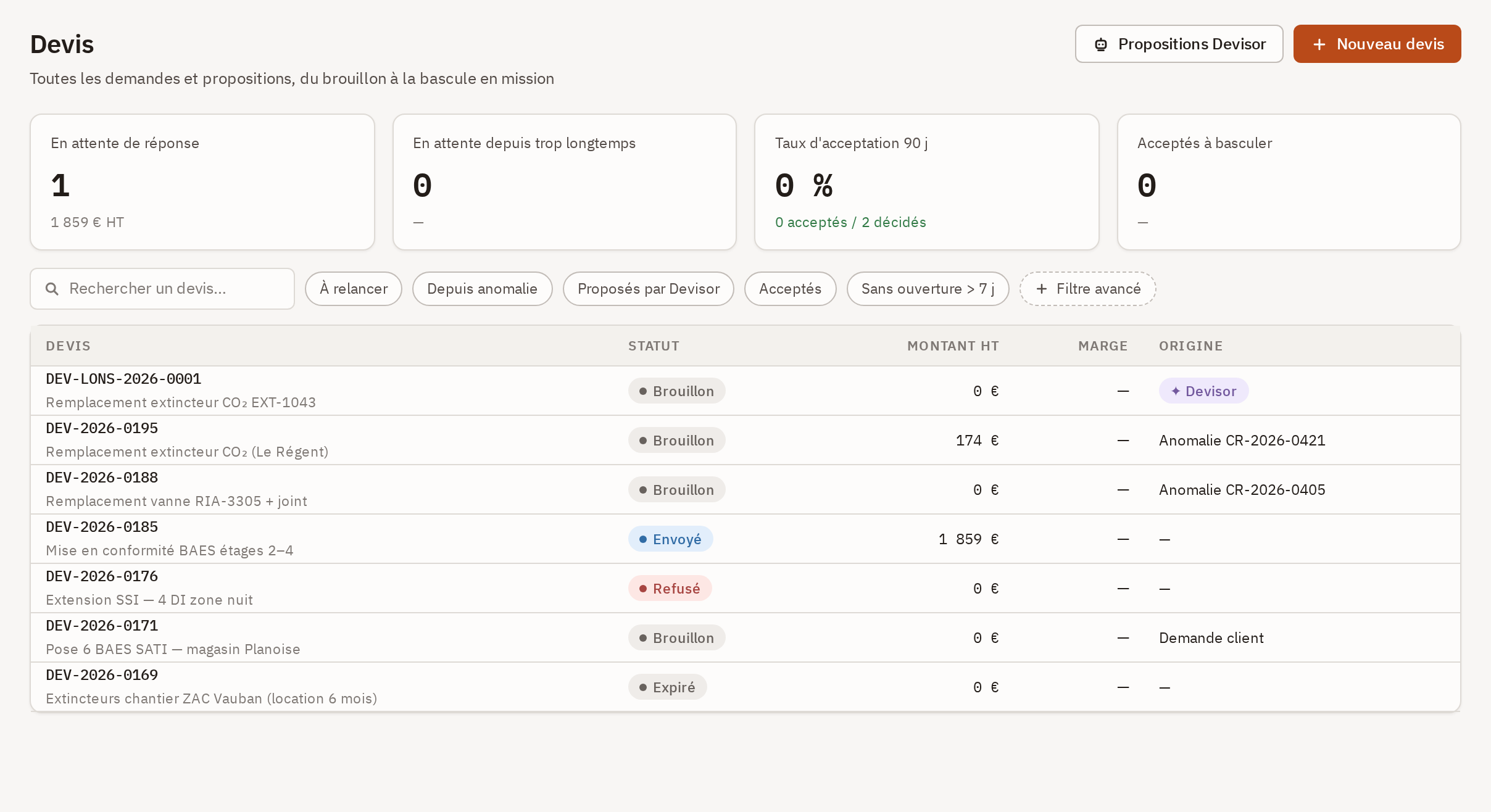Click the STATUT column header

[654, 346]
